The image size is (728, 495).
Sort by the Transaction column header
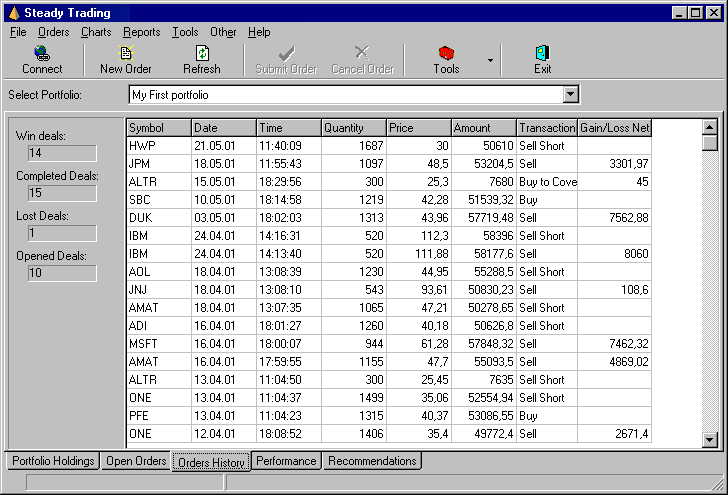click(547, 128)
